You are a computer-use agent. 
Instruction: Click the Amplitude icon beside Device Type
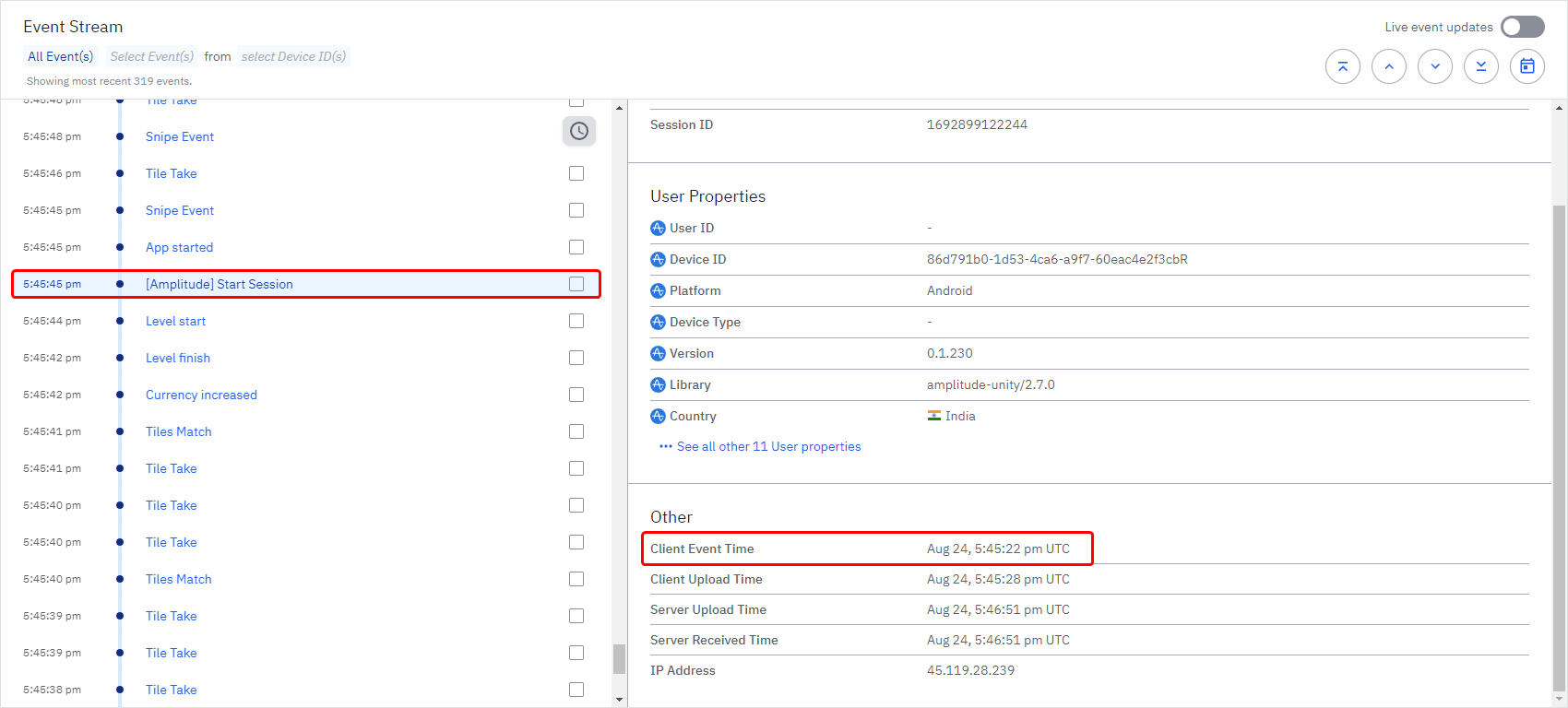click(x=658, y=322)
